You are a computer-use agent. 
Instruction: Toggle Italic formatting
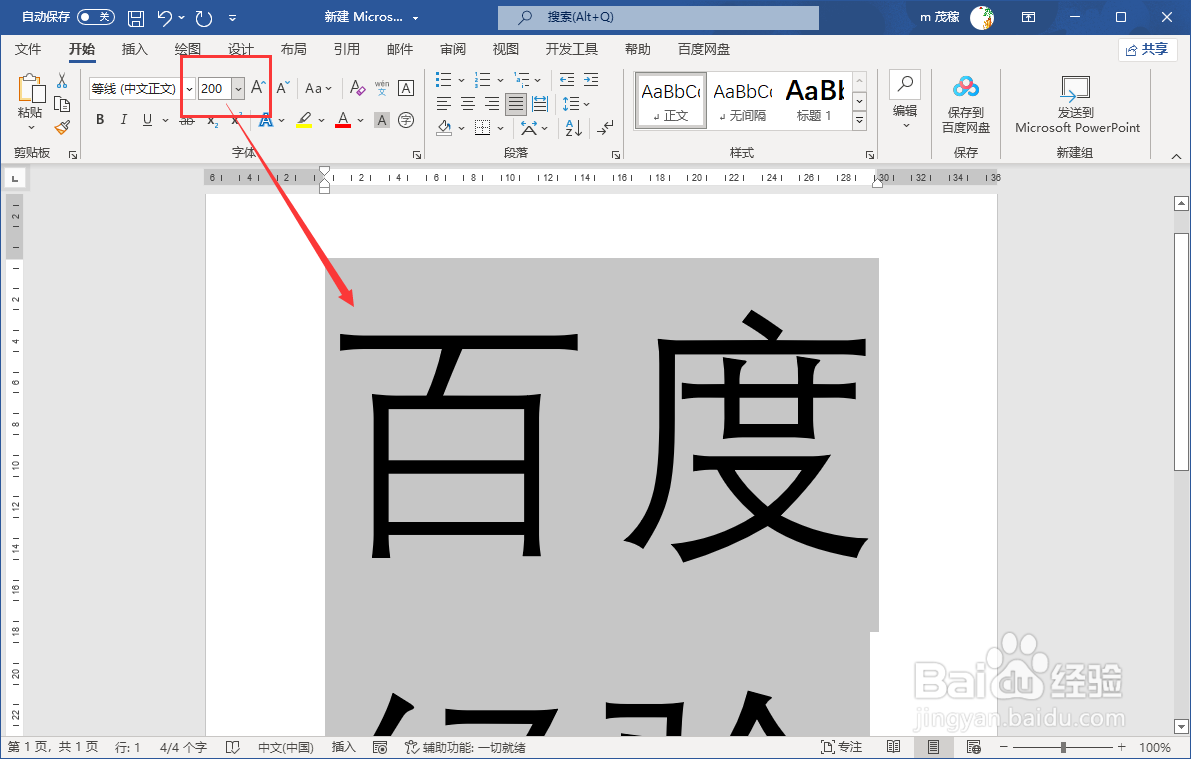pyautogui.click(x=124, y=119)
